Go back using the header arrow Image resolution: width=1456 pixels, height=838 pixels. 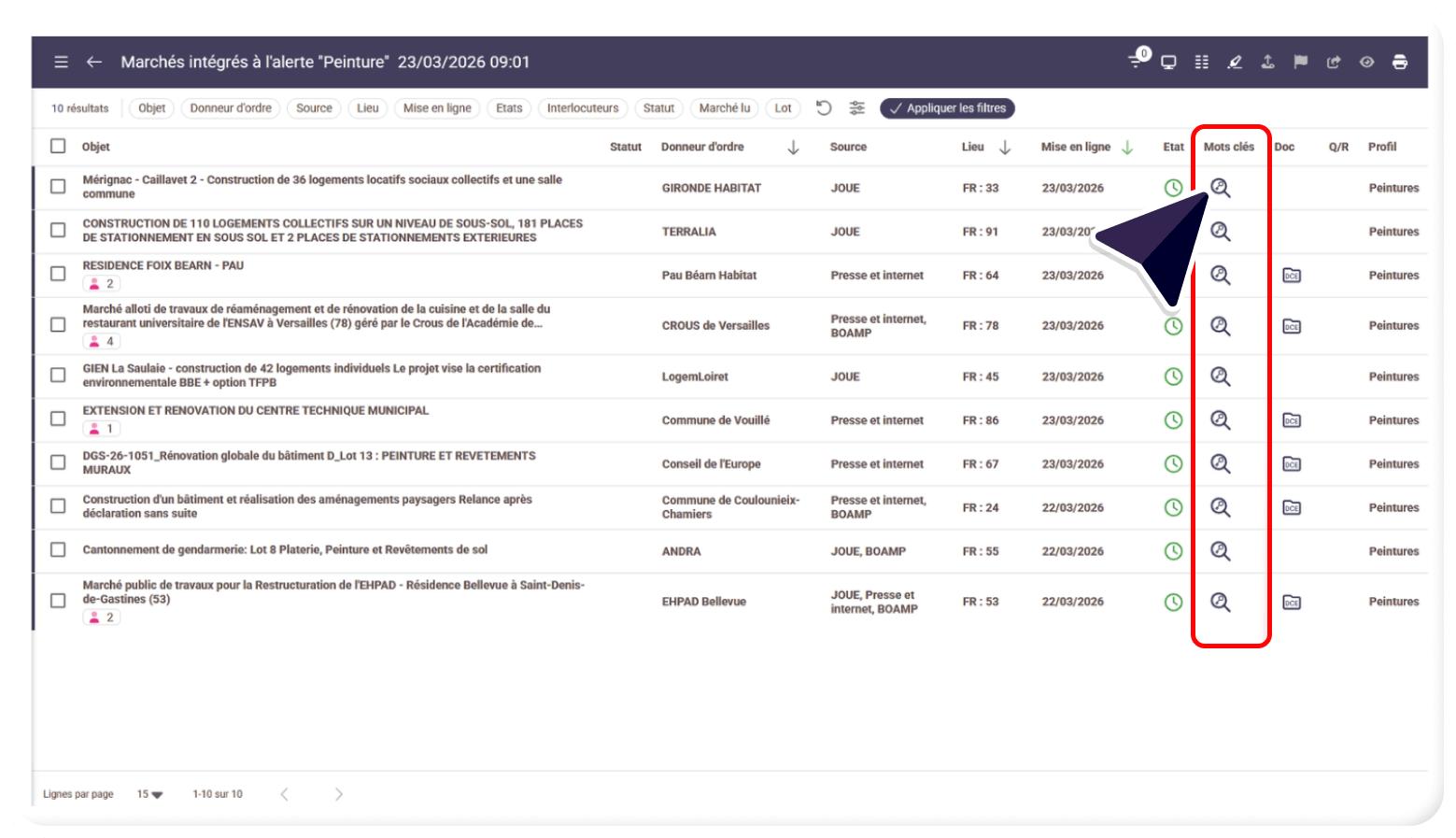(x=94, y=63)
